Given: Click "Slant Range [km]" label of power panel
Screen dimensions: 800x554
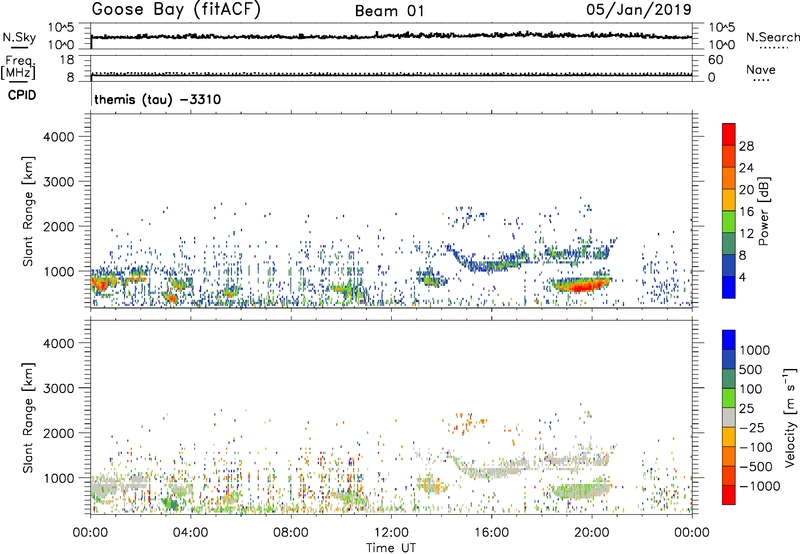Looking at the screenshot, I should click(28, 211).
